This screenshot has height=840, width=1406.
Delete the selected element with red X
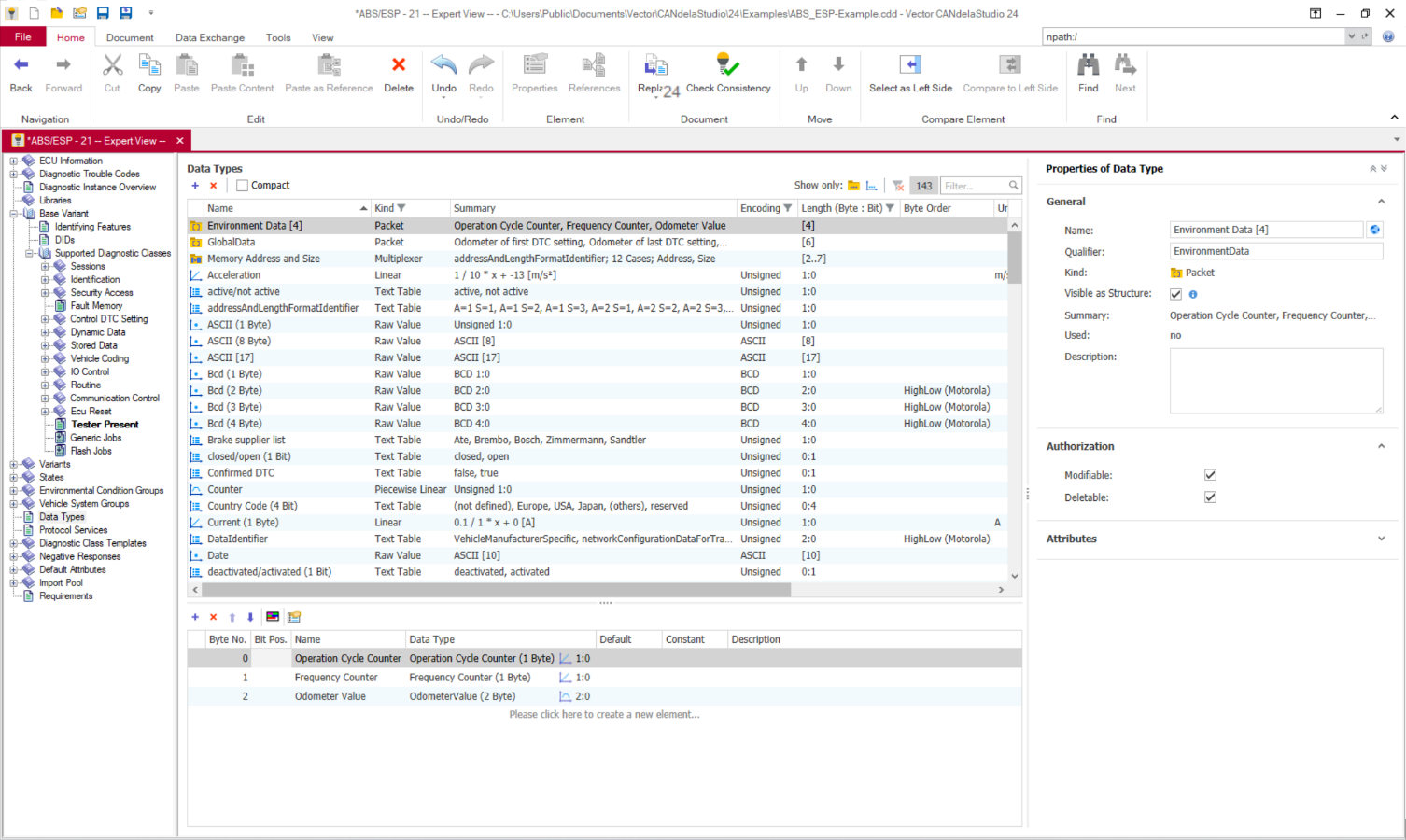pyautogui.click(x=399, y=74)
